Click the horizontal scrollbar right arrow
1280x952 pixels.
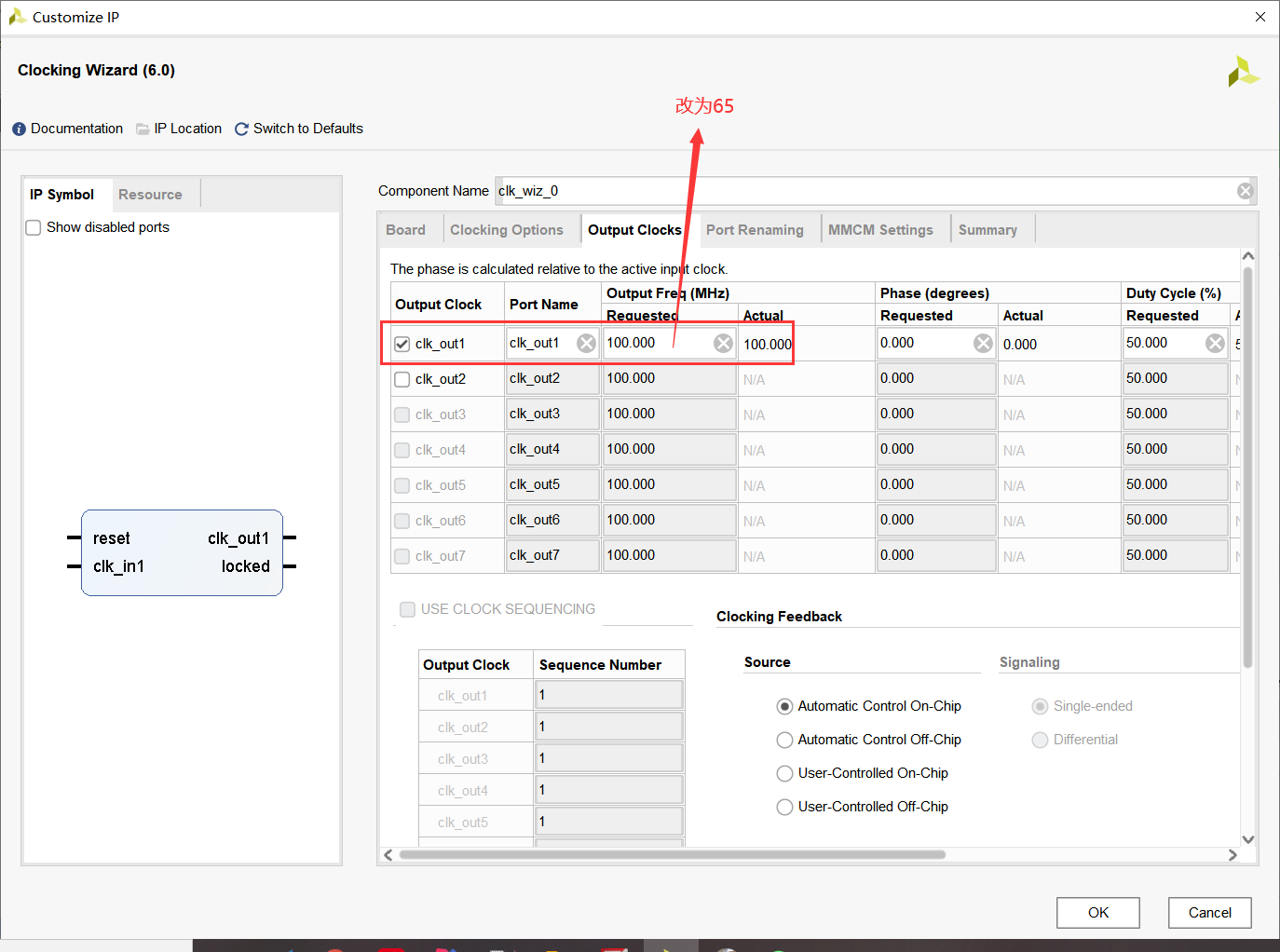(x=1232, y=854)
